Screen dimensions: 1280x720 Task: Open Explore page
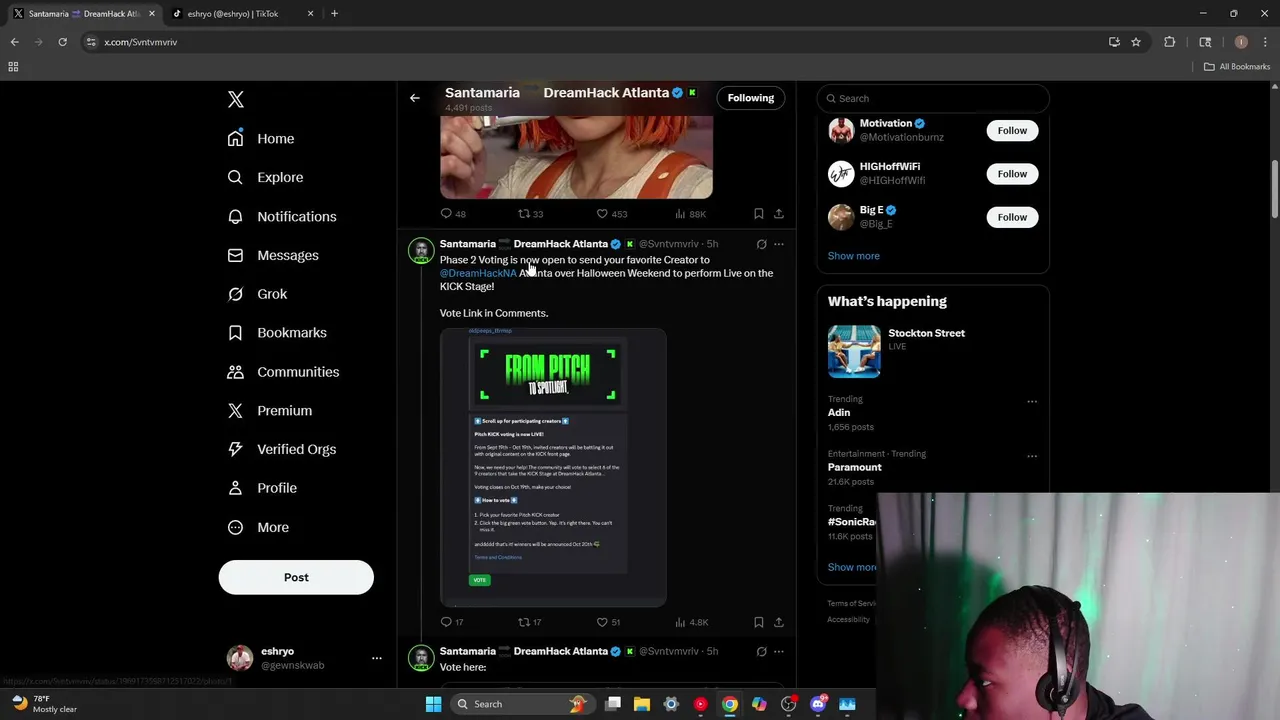[x=265, y=177]
